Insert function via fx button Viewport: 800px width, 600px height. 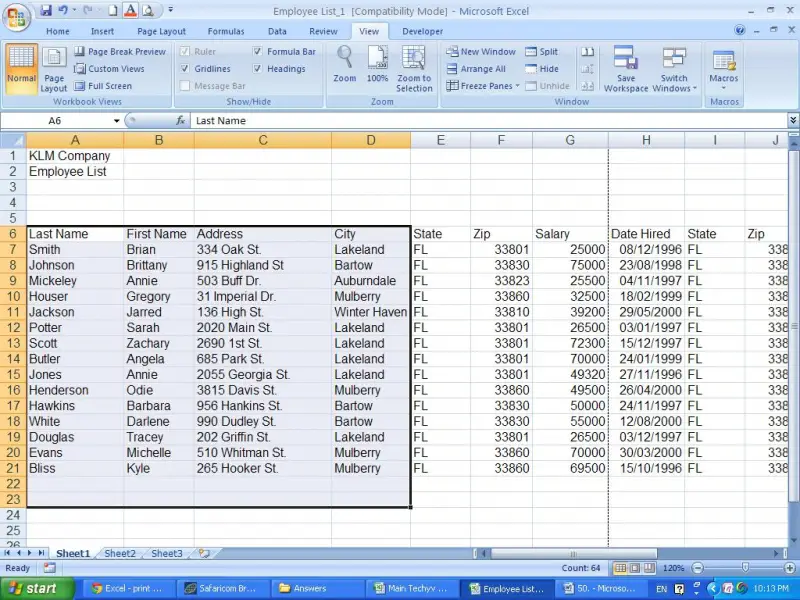[x=181, y=120]
